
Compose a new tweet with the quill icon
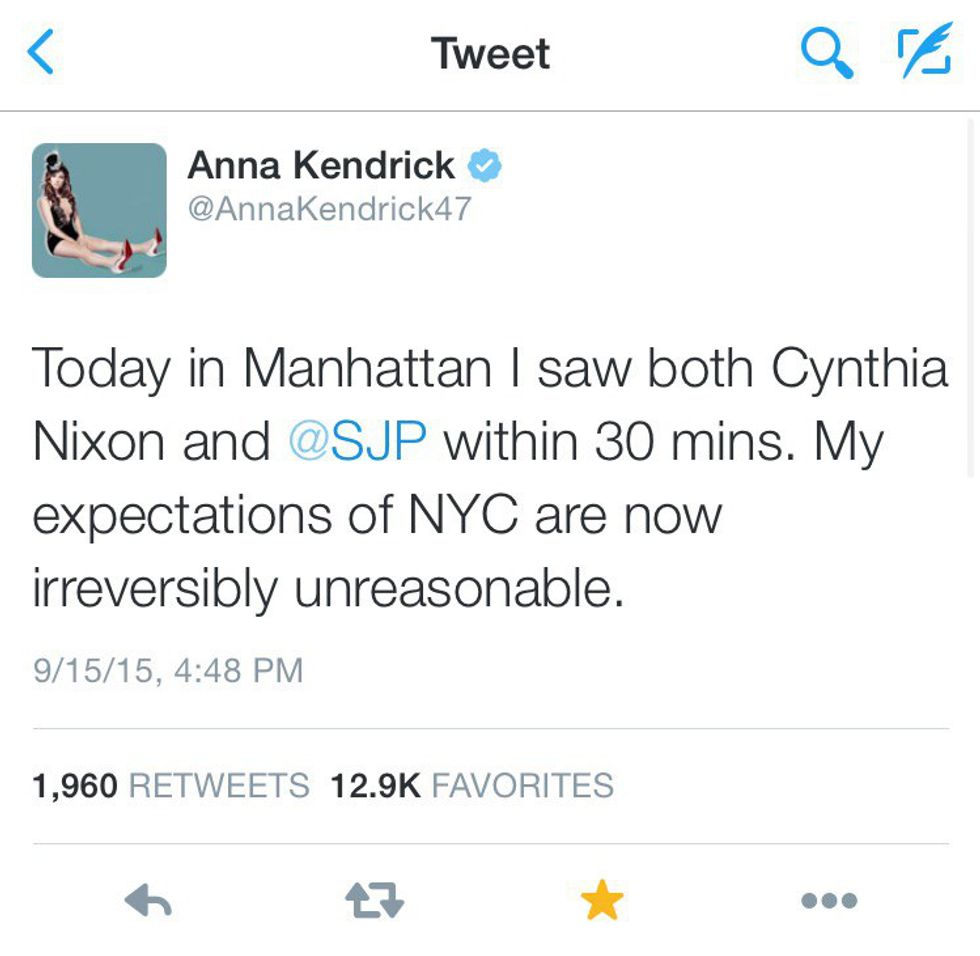point(920,53)
